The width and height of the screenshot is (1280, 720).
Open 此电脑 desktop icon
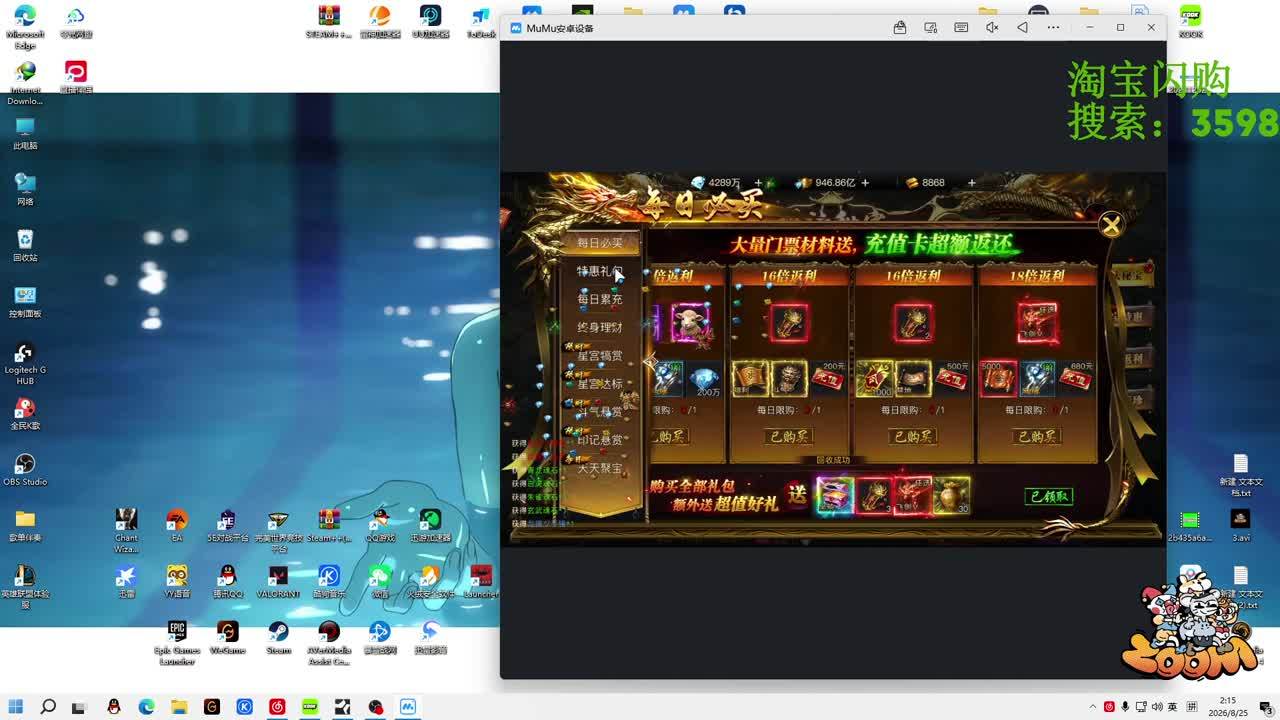[25, 134]
